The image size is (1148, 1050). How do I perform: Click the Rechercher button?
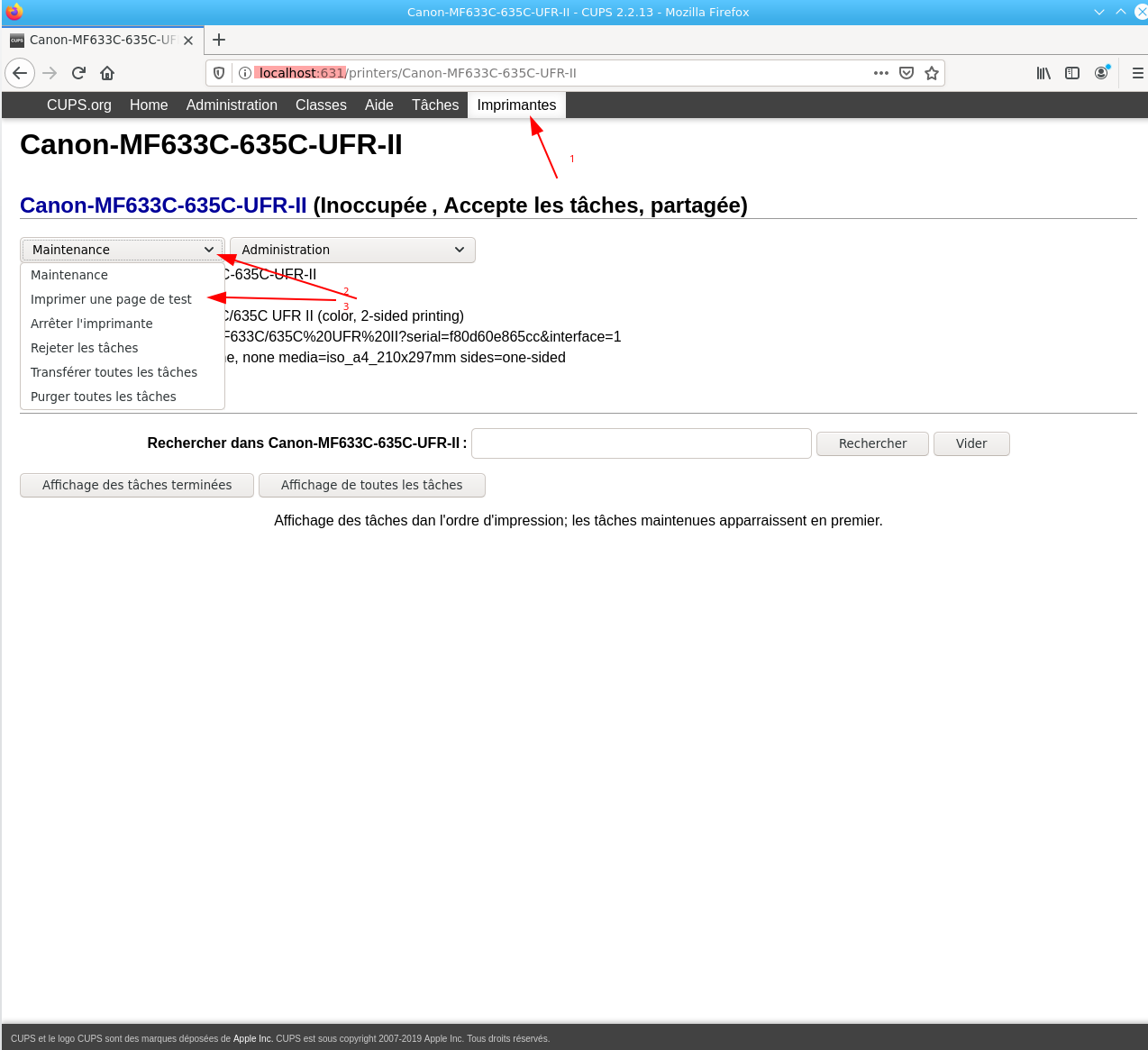872,443
